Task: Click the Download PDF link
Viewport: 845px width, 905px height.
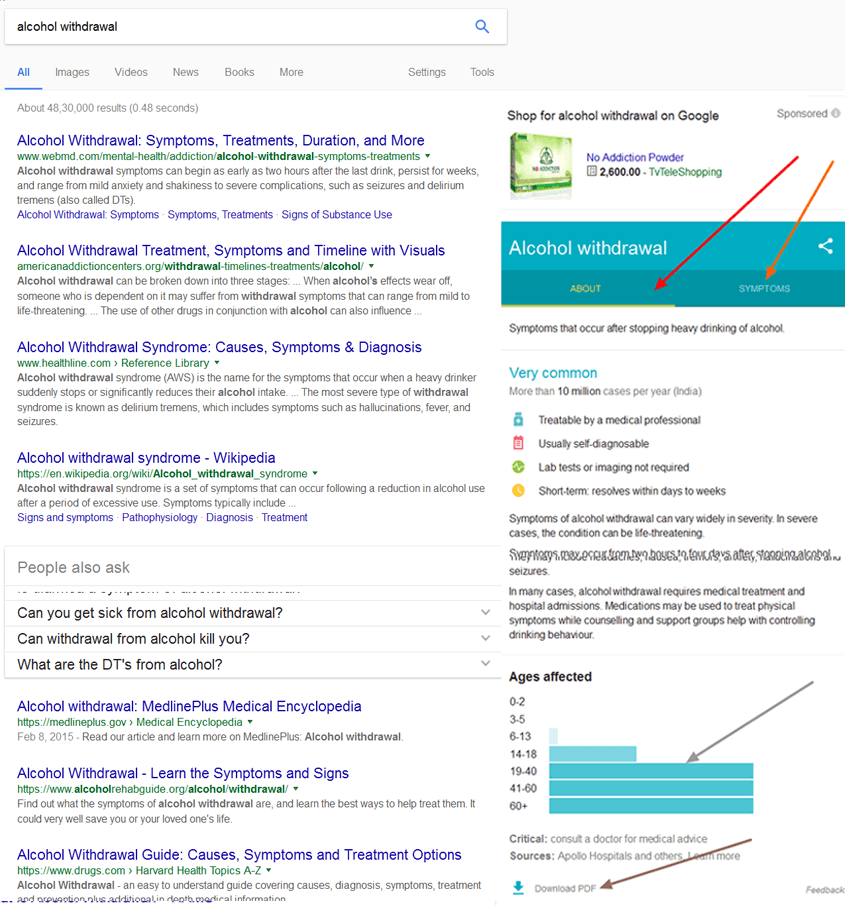Action: (x=565, y=888)
